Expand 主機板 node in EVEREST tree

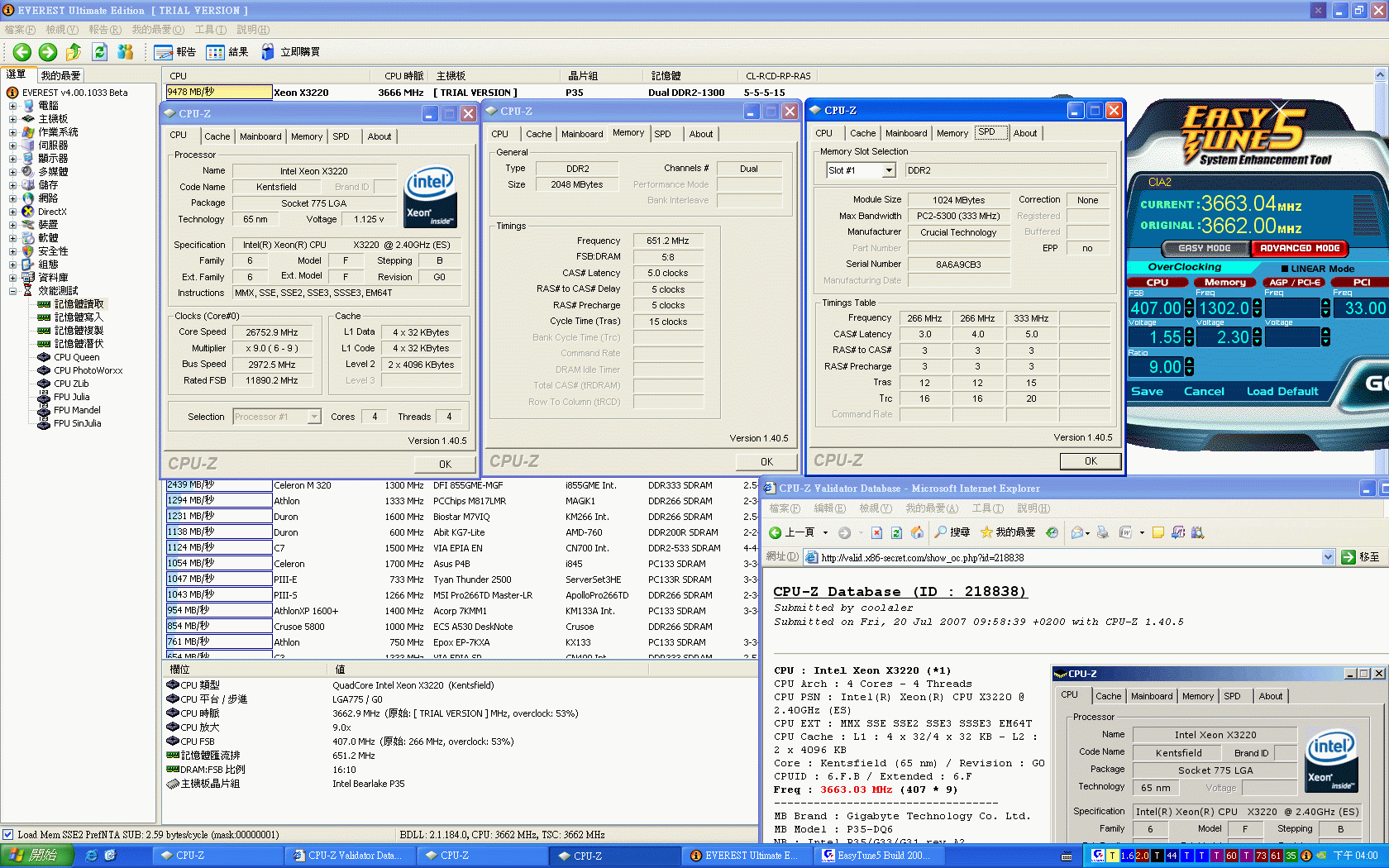tap(12, 119)
